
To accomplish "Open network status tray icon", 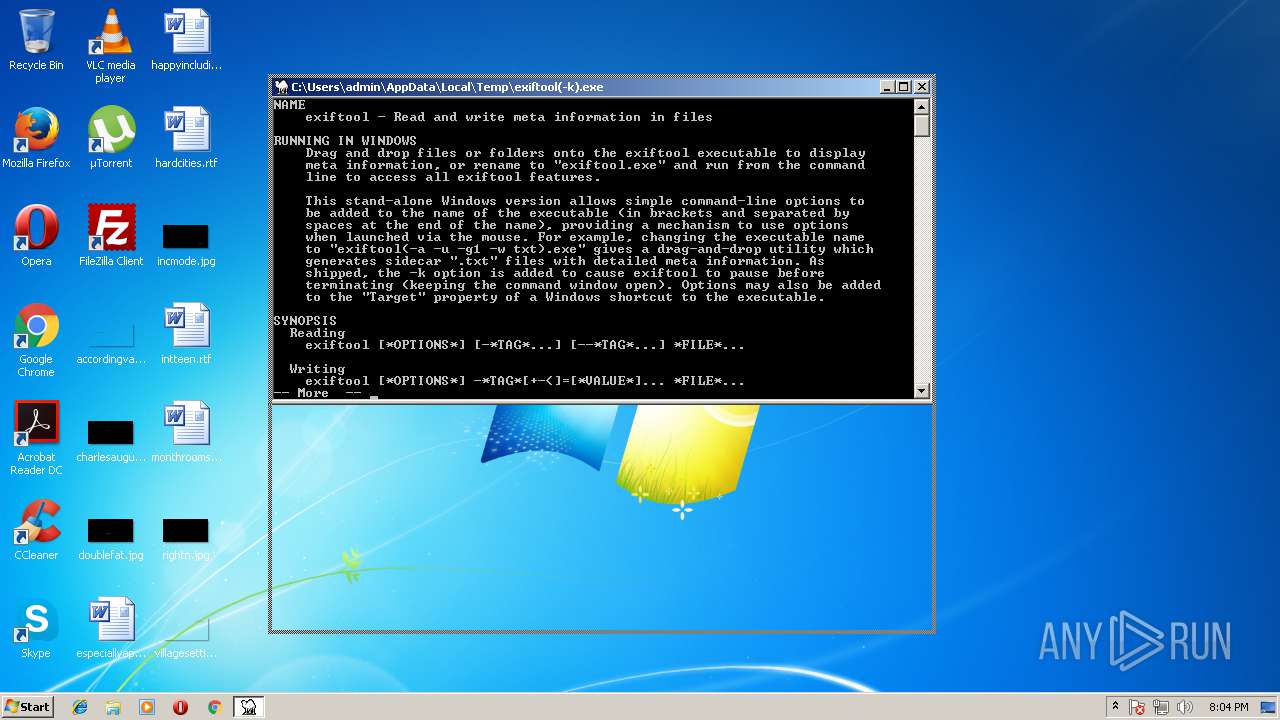I will 1161,707.
